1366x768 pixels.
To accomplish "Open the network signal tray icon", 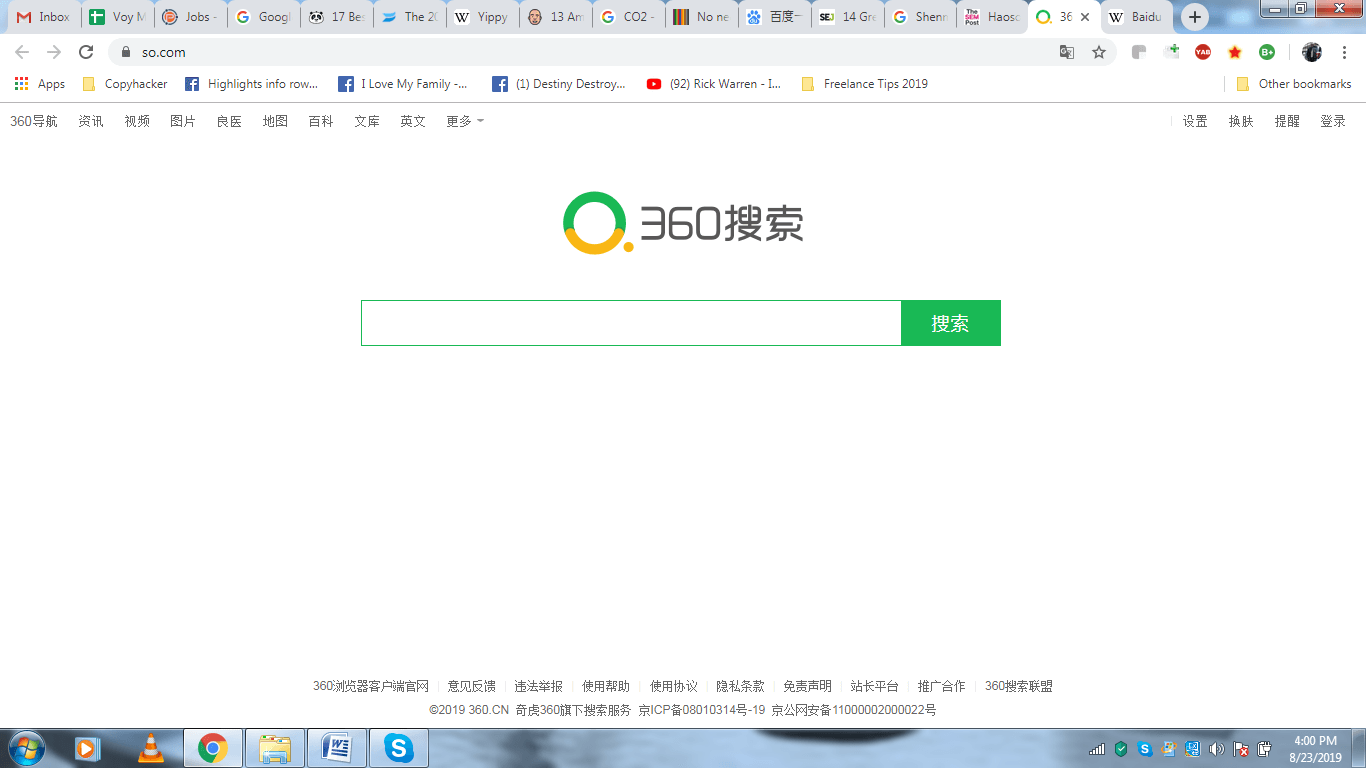I will [x=1097, y=749].
